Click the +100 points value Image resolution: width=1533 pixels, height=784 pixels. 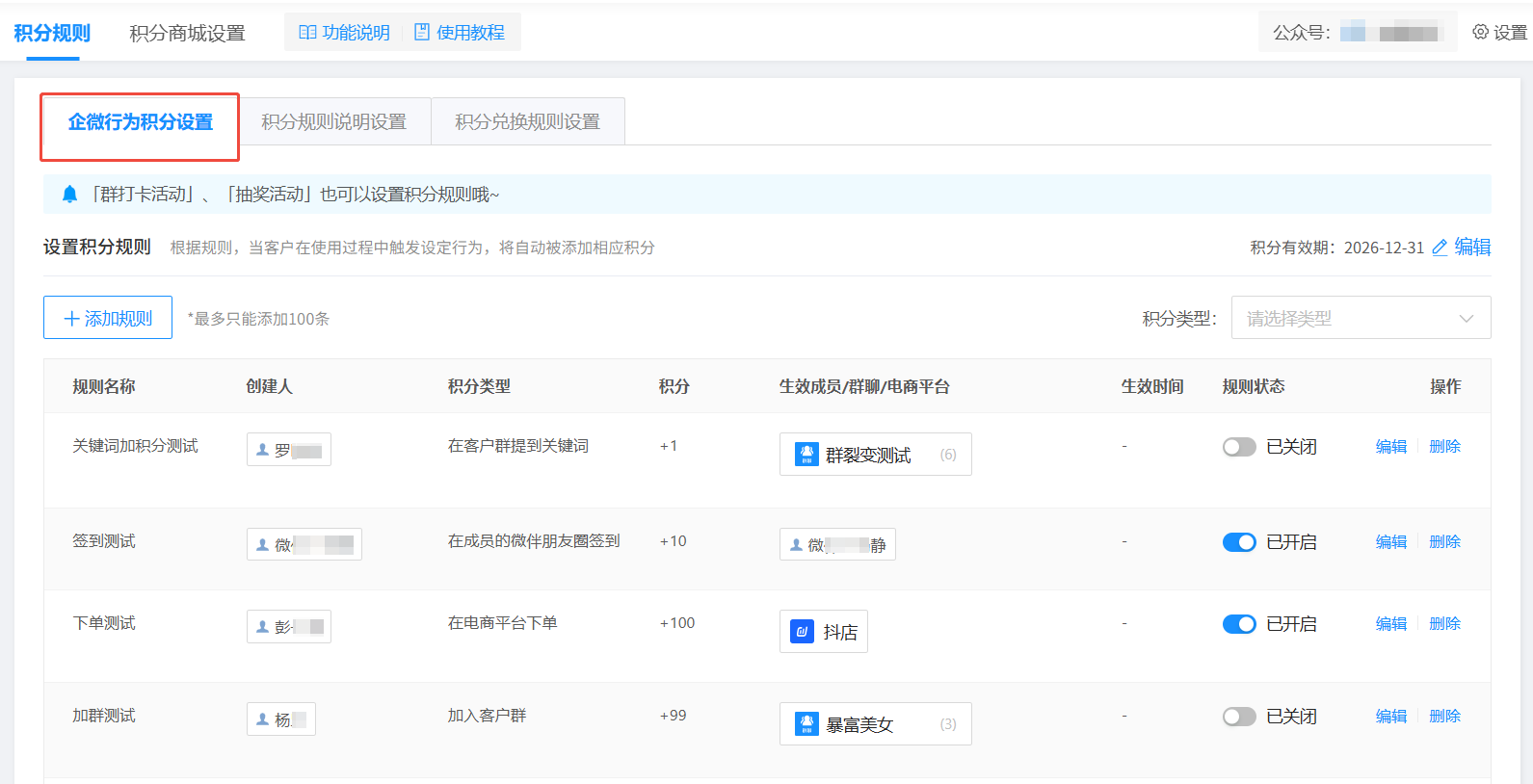677,623
